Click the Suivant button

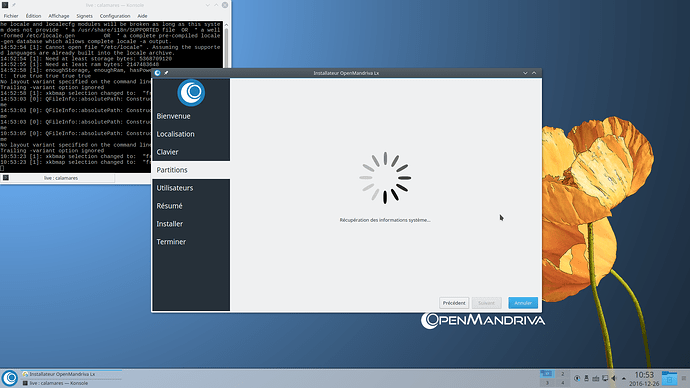coord(486,303)
